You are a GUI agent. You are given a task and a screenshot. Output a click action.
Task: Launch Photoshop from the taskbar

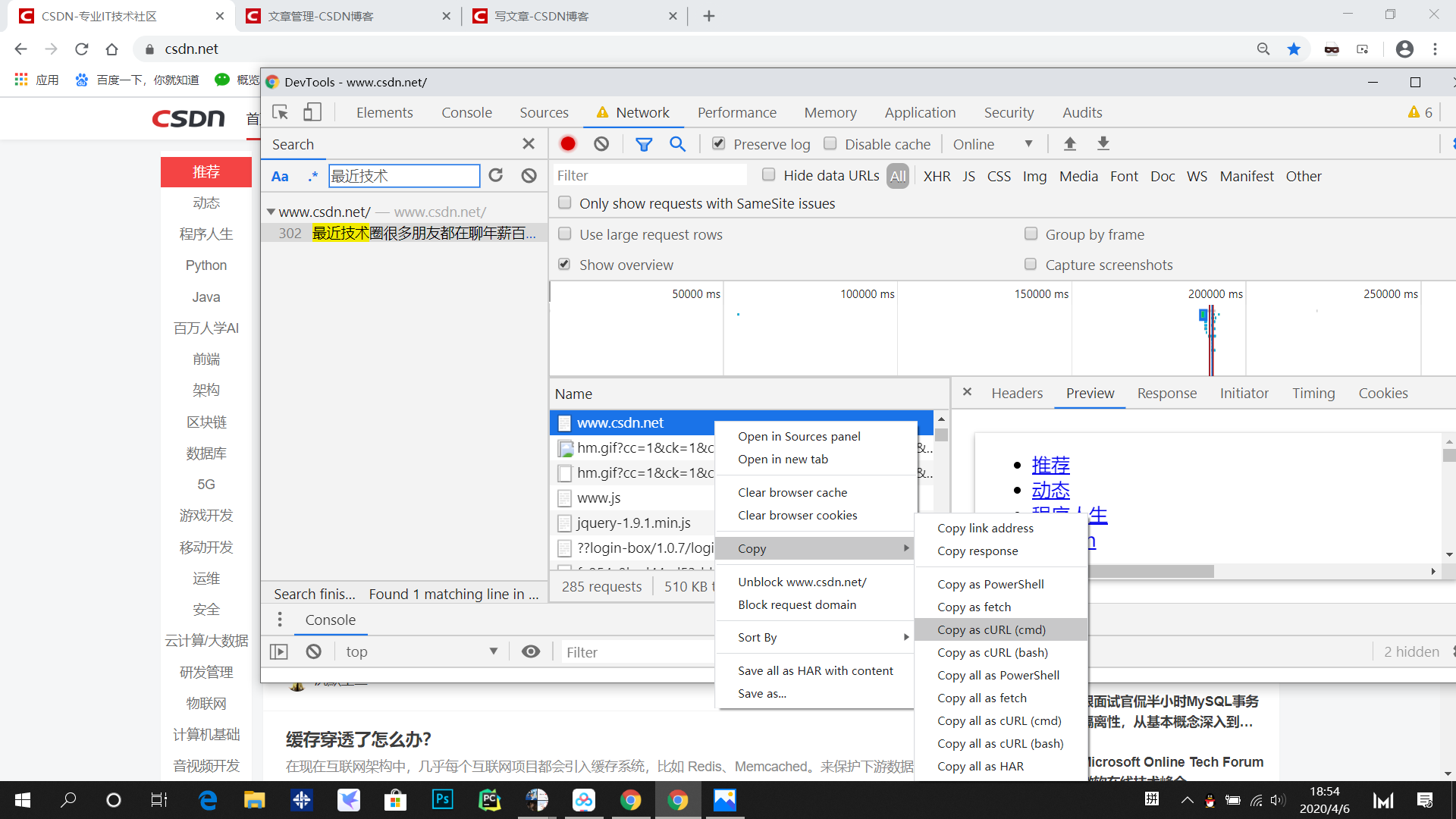coord(442,800)
